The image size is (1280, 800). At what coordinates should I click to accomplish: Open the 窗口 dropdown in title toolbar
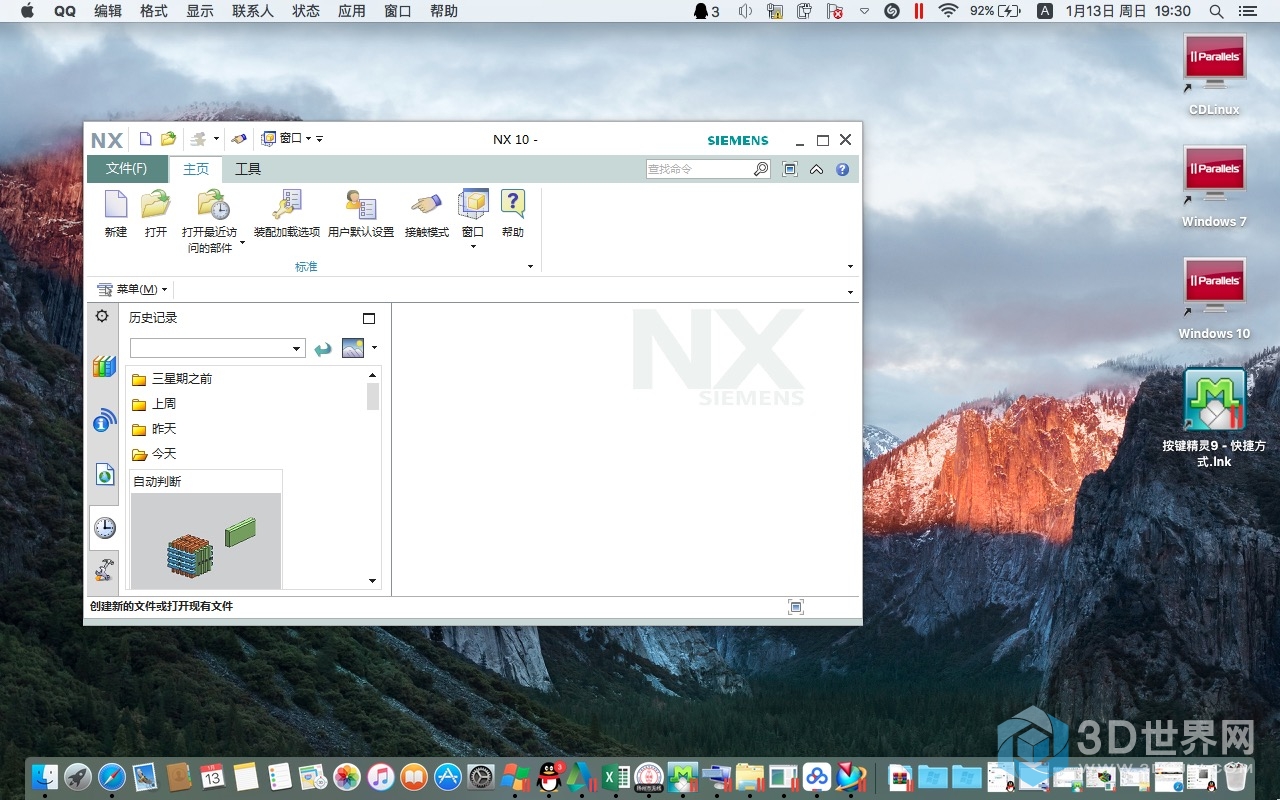pos(309,139)
